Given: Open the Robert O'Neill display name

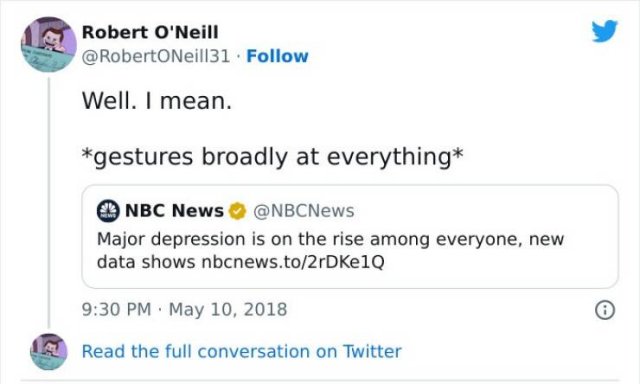Looking at the screenshot, I should click(x=150, y=32).
